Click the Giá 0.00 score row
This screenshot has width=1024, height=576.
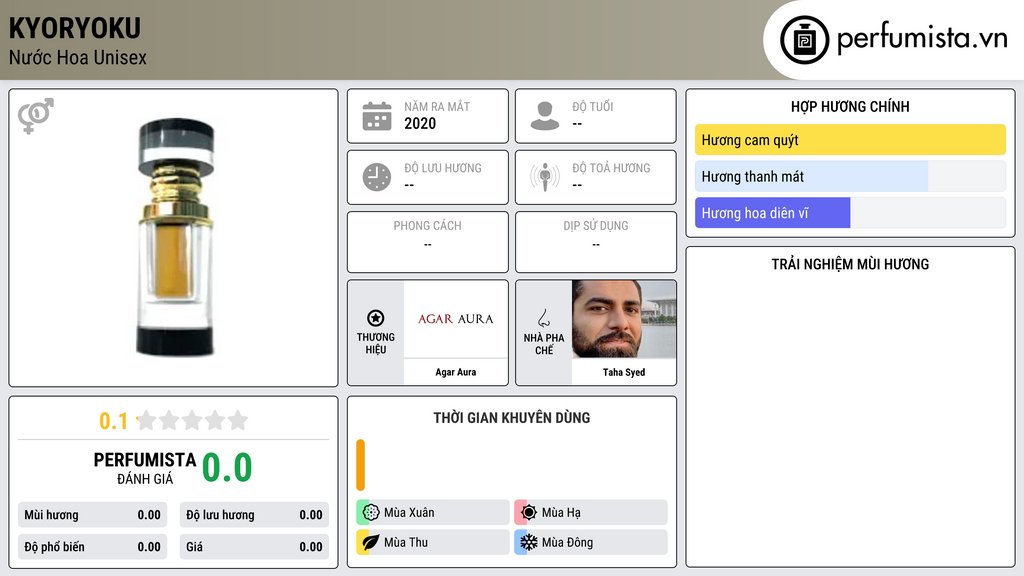point(254,547)
